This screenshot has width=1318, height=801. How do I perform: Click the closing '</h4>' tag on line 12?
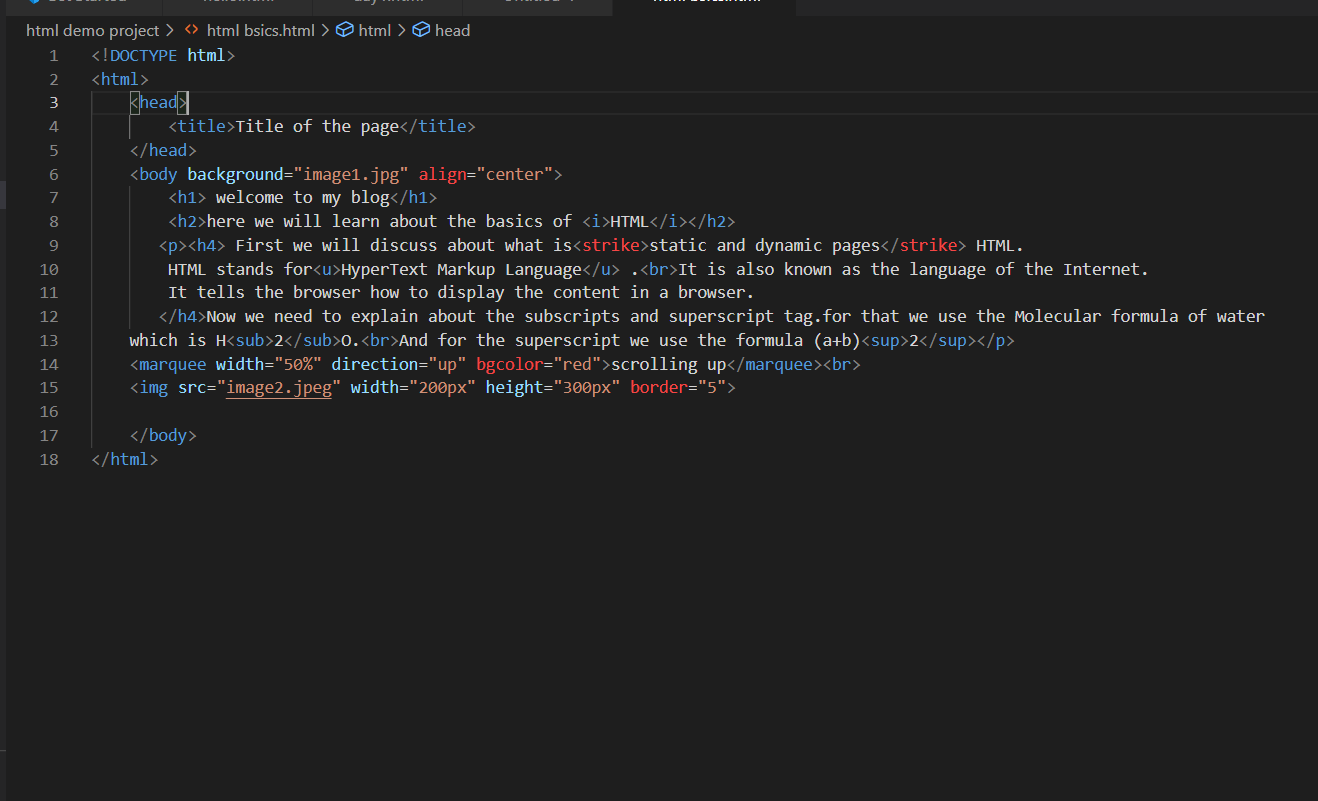[183, 316]
